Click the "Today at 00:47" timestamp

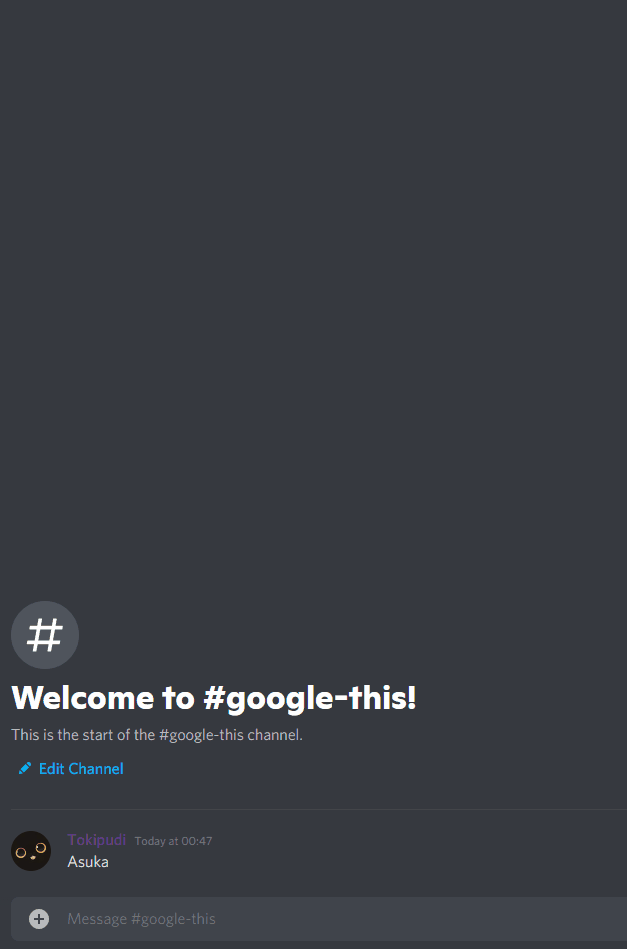pos(174,841)
